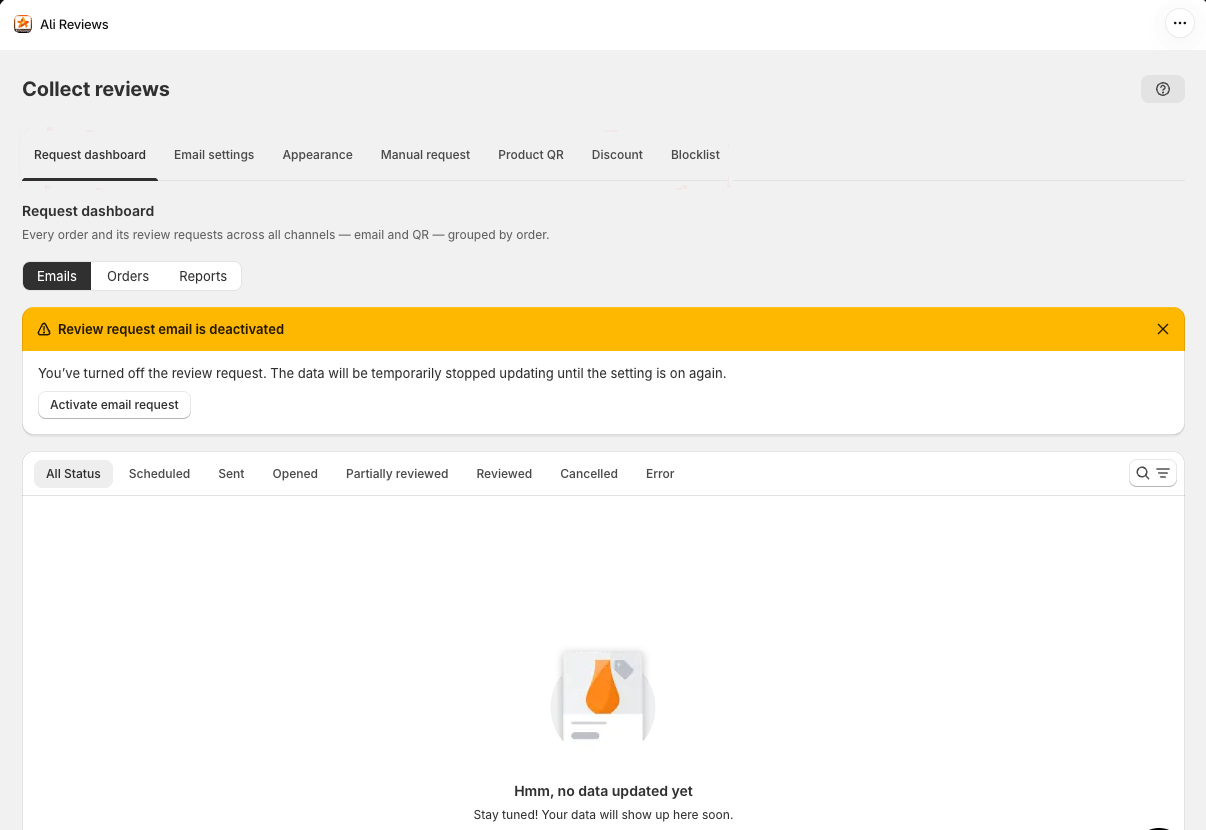Select the Emails segmented view

57,276
